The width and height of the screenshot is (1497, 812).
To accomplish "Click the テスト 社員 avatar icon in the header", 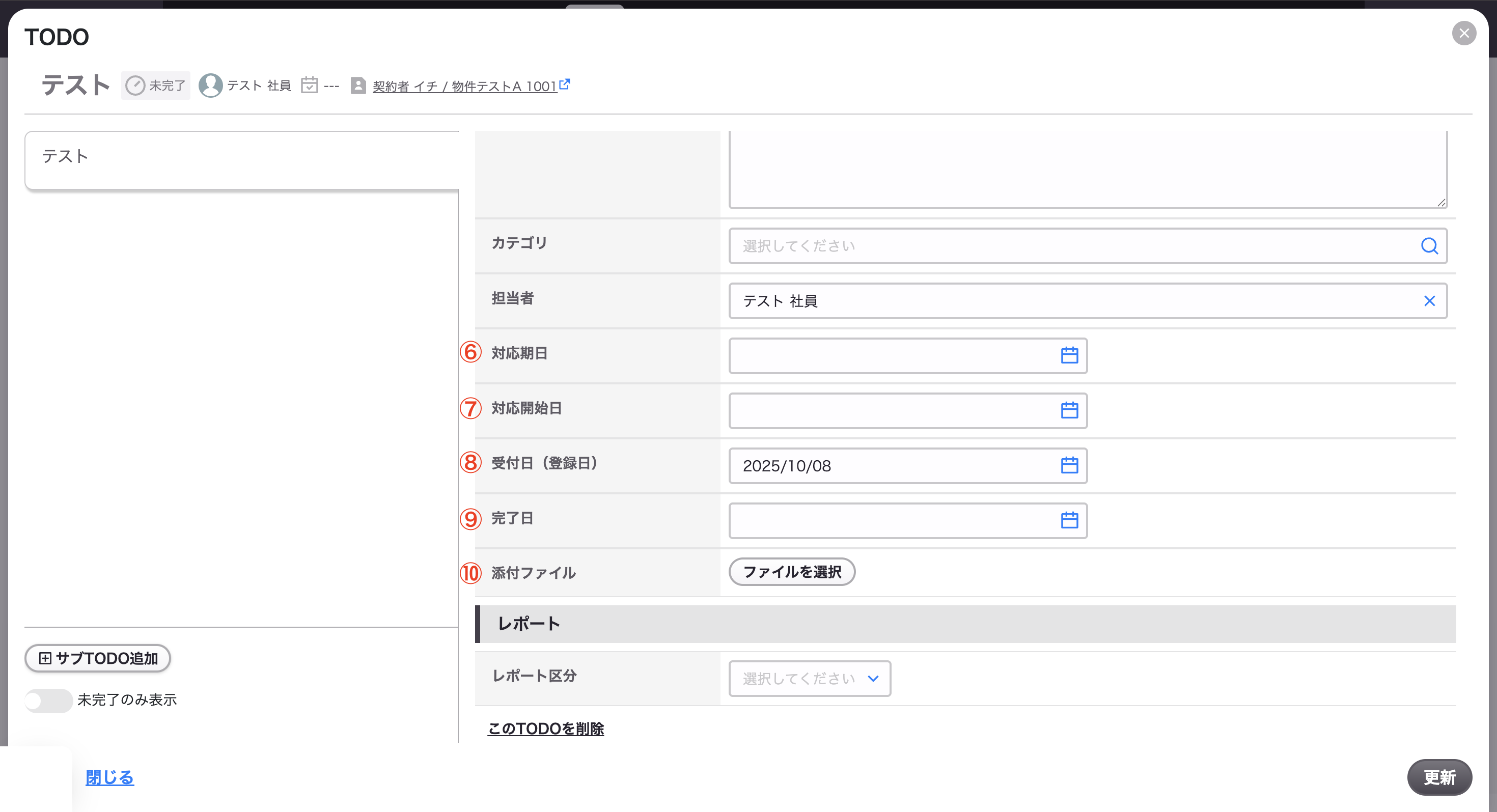I will pyautogui.click(x=210, y=86).
